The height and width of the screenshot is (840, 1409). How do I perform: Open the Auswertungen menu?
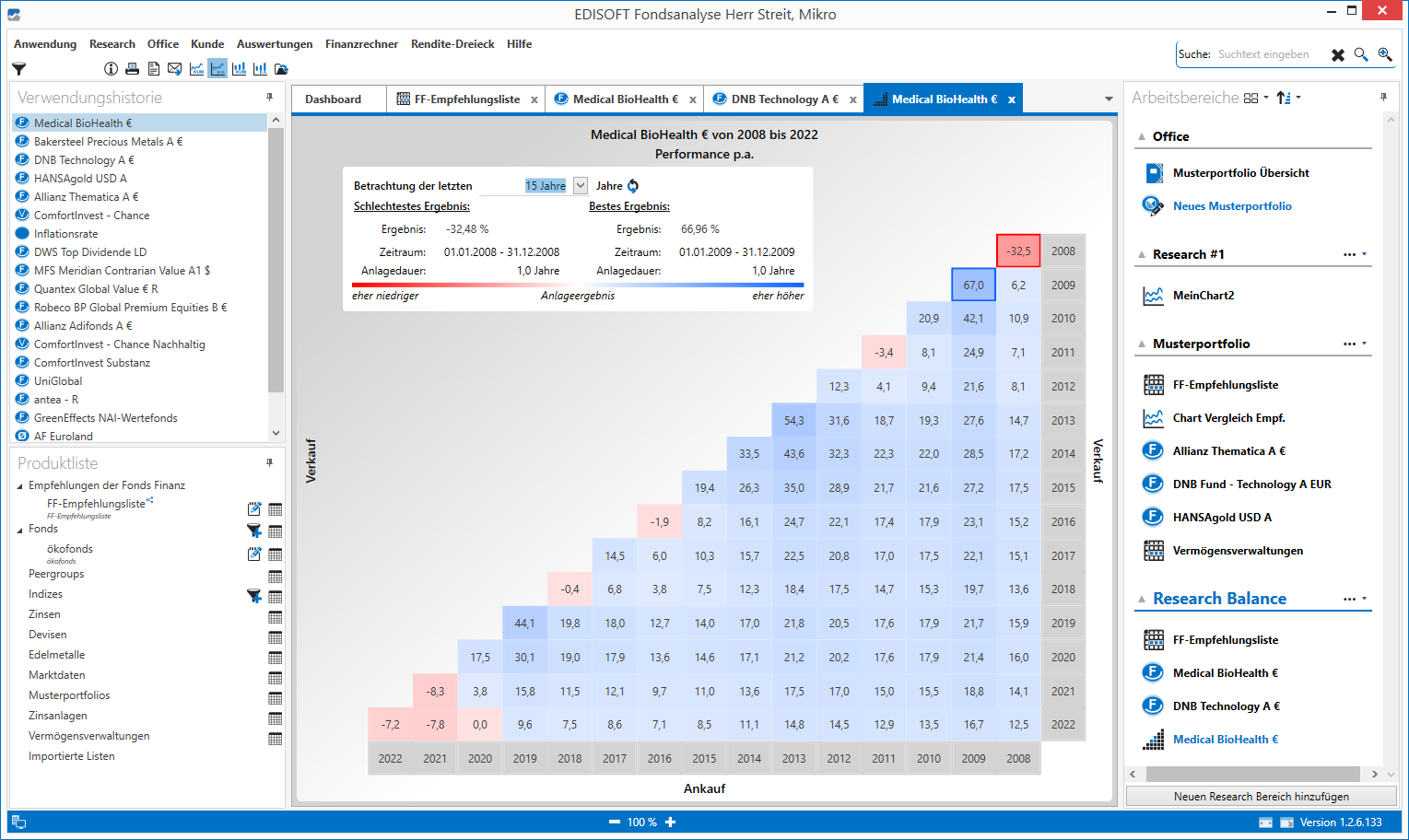tap(274, 44)
